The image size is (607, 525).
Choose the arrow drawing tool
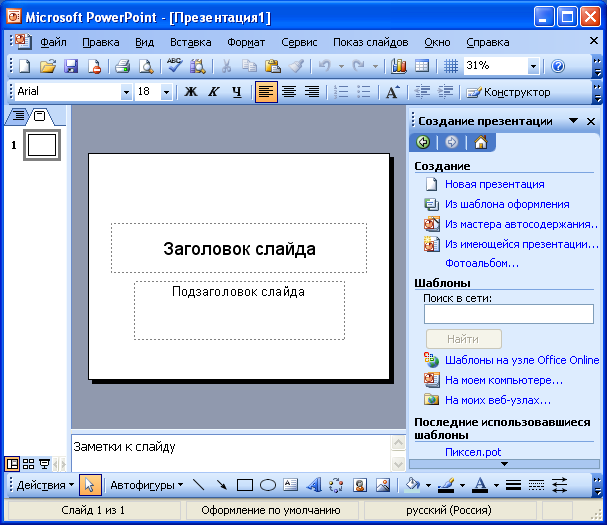click(x=221, y=485)
